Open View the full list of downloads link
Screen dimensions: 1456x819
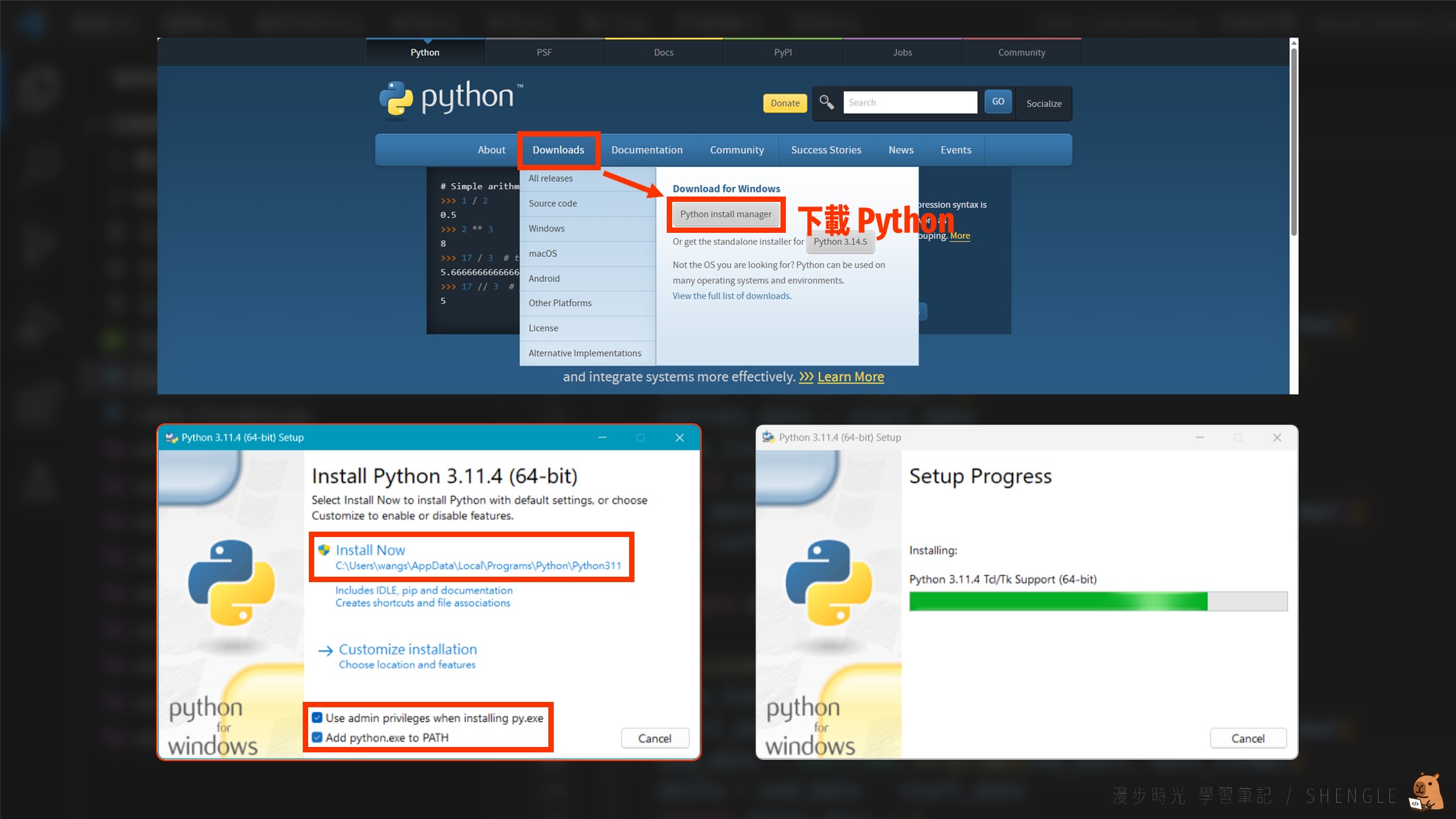pyautogui.click(x=732, y=296)
